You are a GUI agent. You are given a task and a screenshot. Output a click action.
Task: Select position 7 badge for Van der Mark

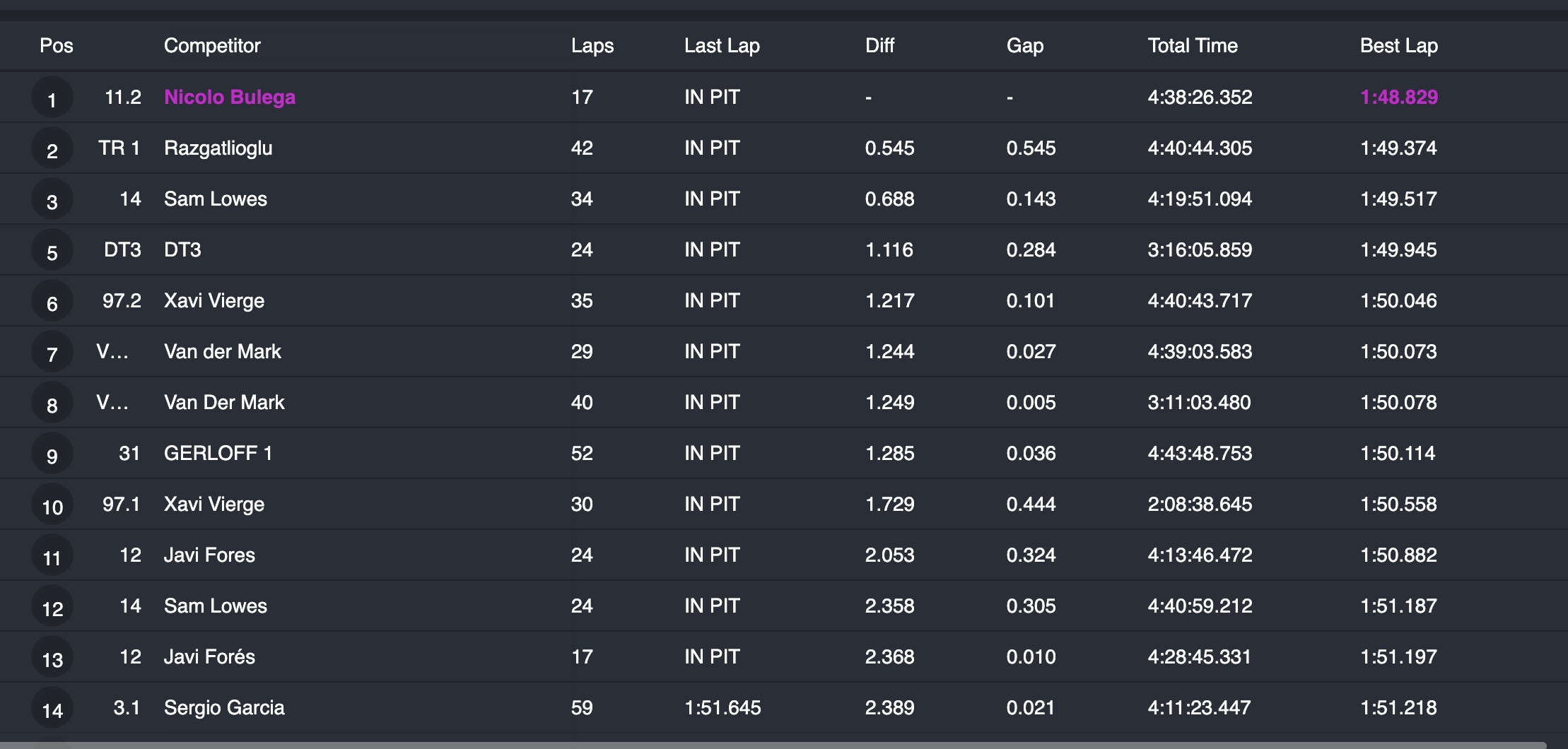click(x=52, y=352)
